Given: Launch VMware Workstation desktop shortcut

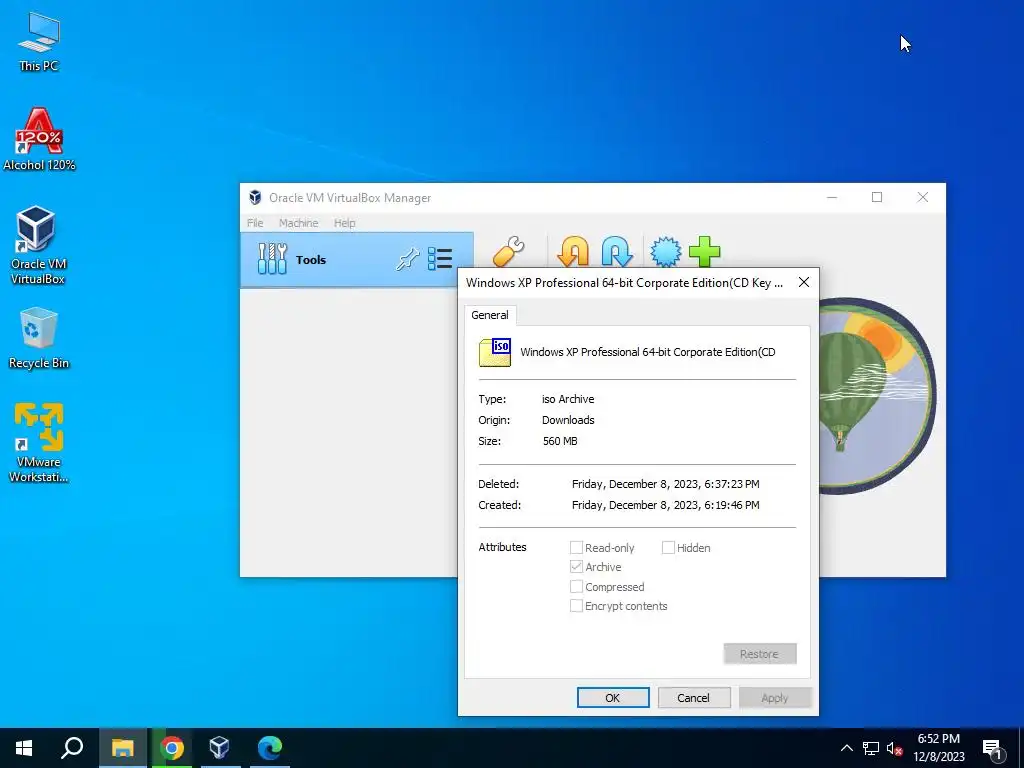Looking at the screenshot, I should coord(39,443).
